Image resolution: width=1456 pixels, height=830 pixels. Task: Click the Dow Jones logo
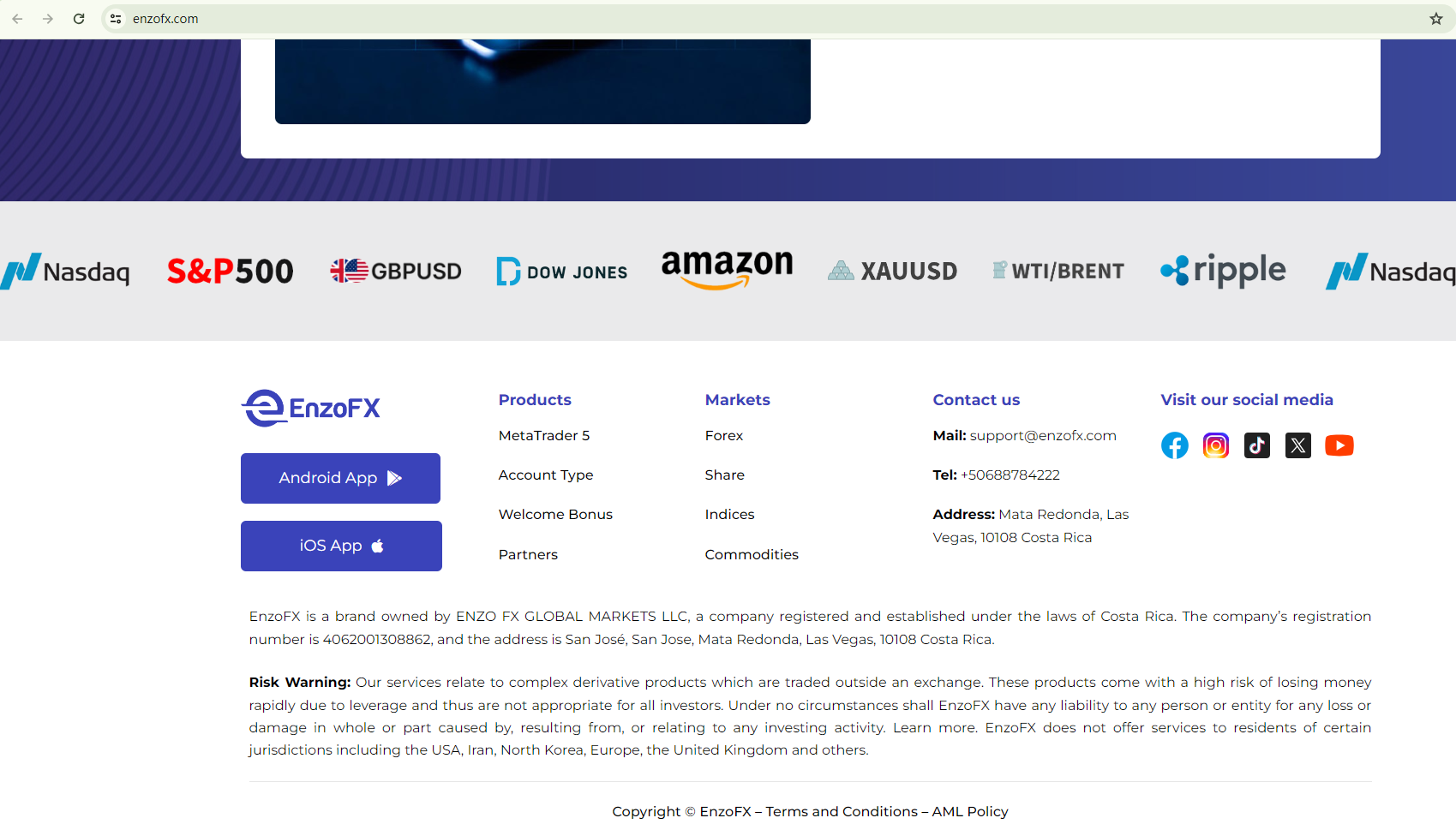point(562,272)
